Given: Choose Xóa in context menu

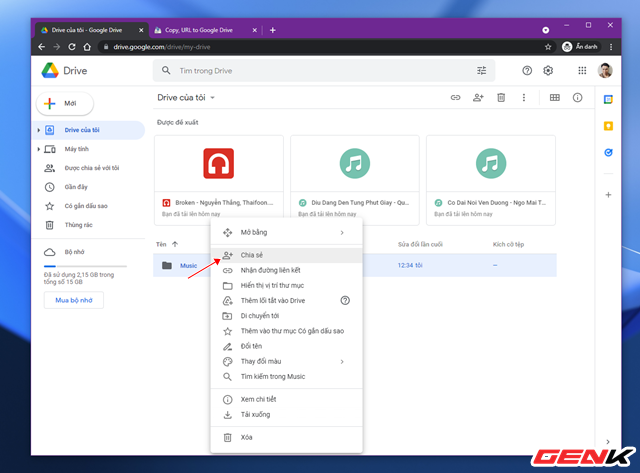Looking at the screenshot, I should (286, 437).
